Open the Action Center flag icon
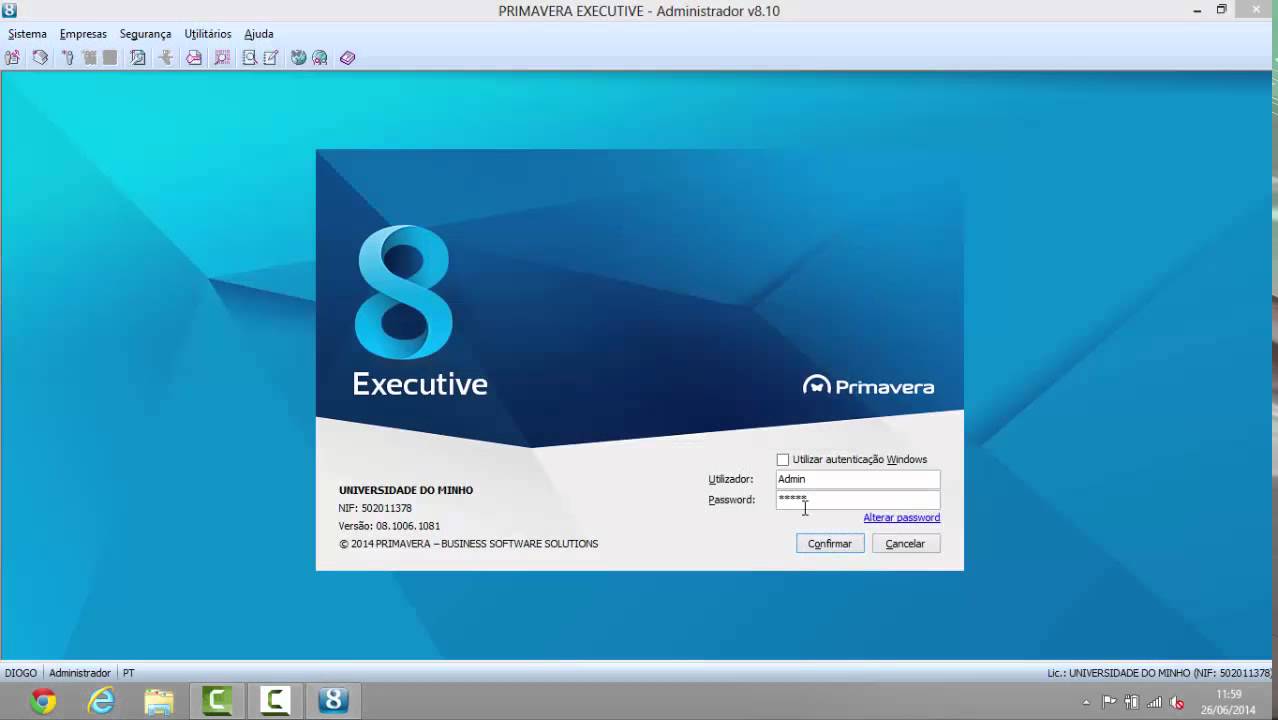This screenshot has height=720, width=1278. [1110, 702]
